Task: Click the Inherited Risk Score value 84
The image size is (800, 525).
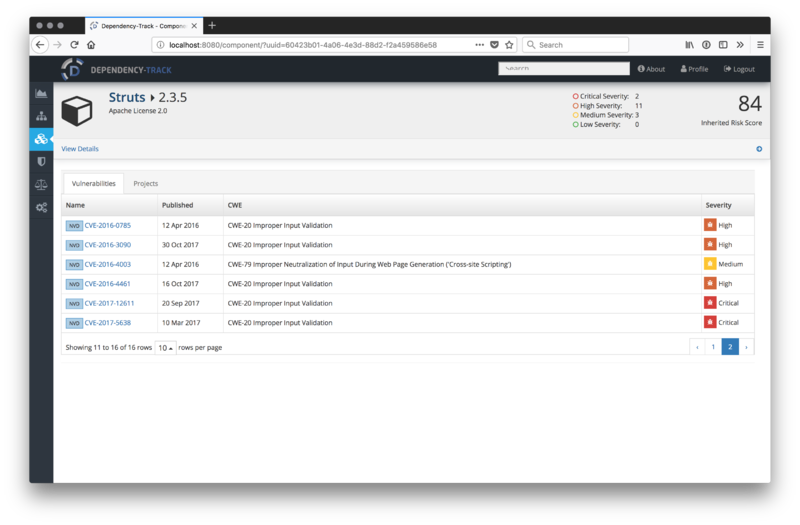Action: pos(749,104)
